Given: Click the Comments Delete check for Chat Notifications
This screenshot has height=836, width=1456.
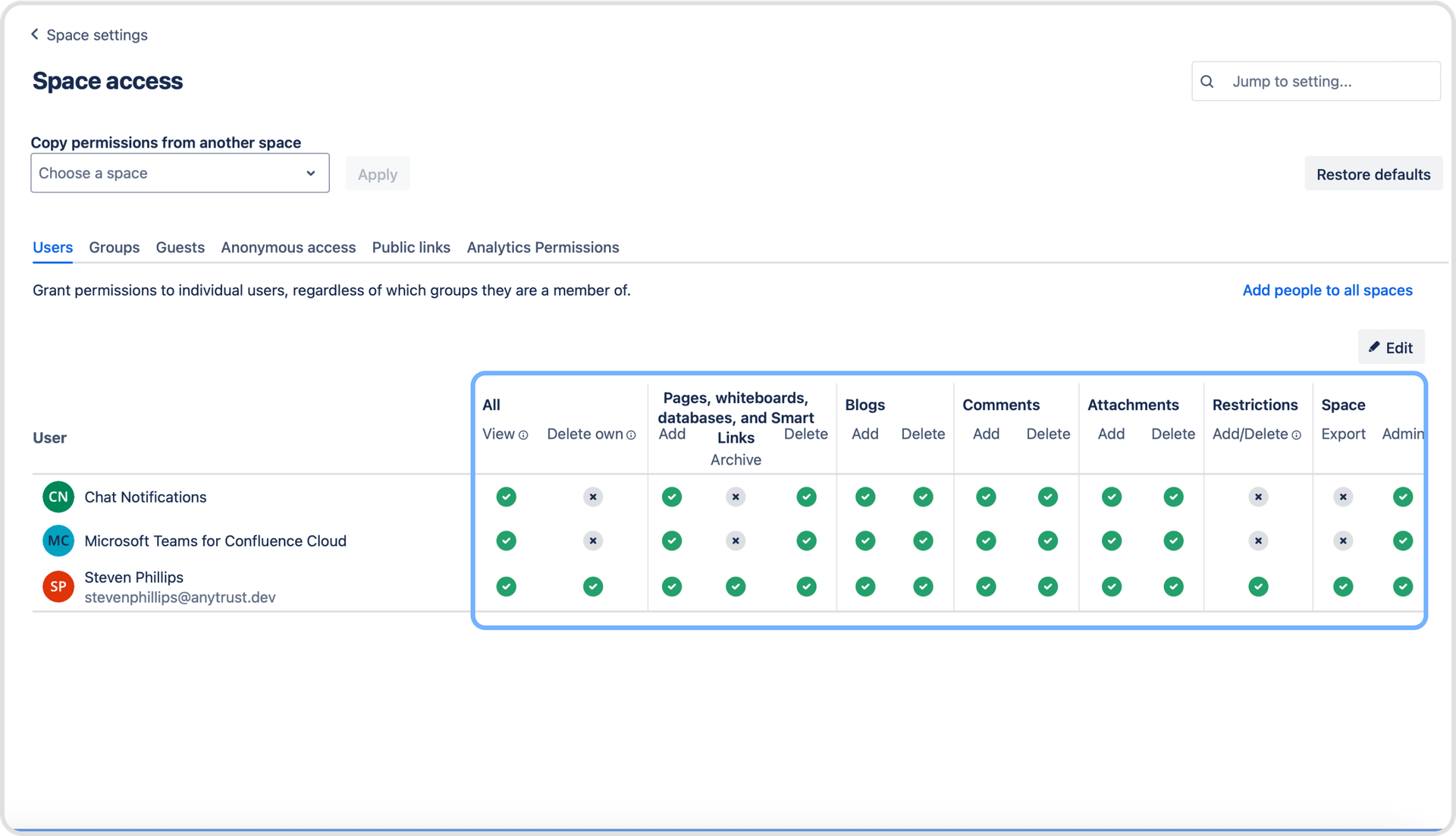Looking at the screenshot, I should (x=1048, y=497).
